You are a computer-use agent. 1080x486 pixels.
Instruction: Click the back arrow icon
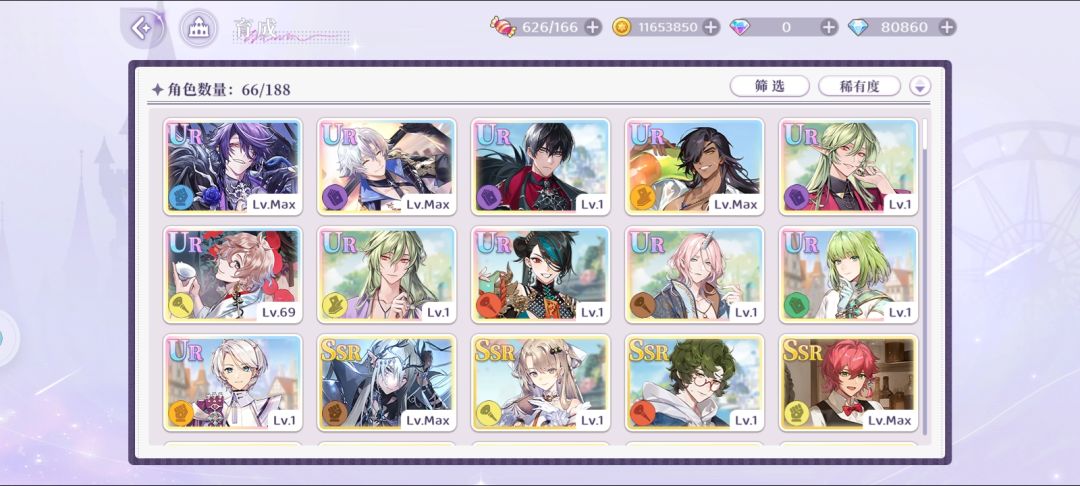pos(143,28)
